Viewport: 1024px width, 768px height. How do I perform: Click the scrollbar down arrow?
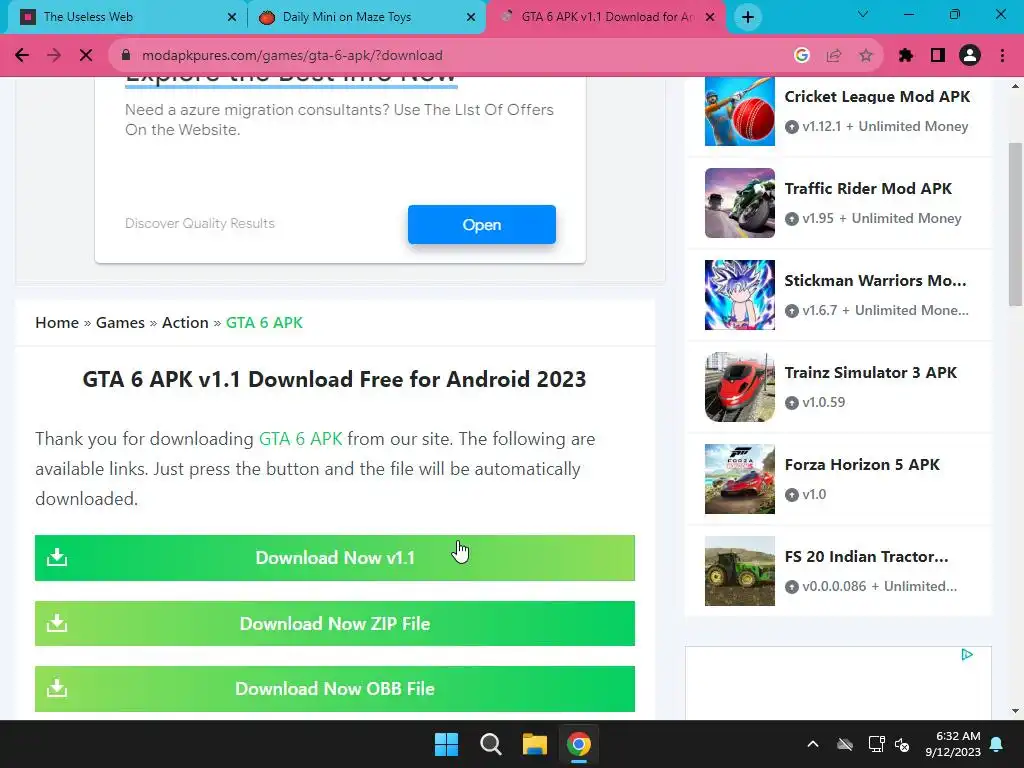tap(1016, 711)
